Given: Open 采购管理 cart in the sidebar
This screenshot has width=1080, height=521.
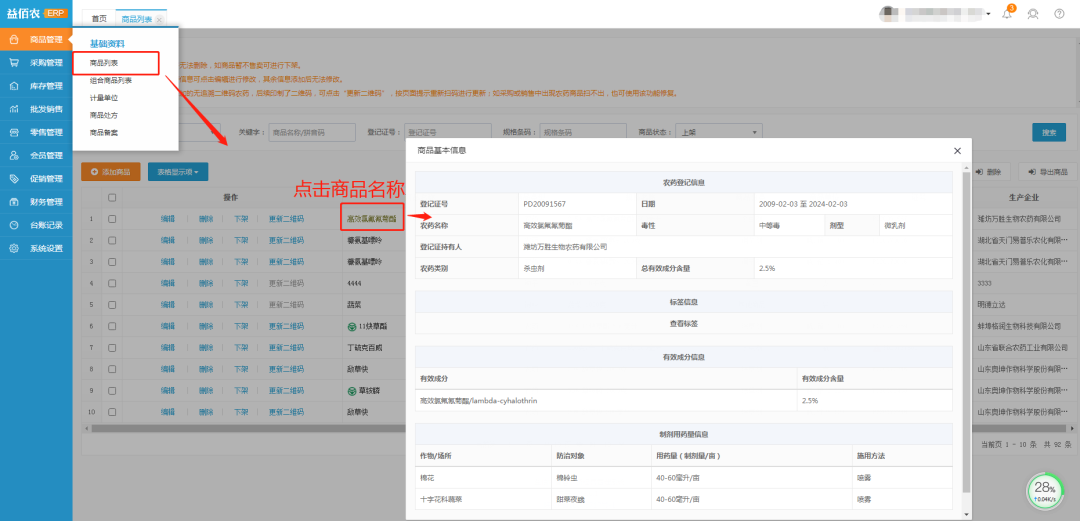Looking at the screenshot, I should coord(36,63).
